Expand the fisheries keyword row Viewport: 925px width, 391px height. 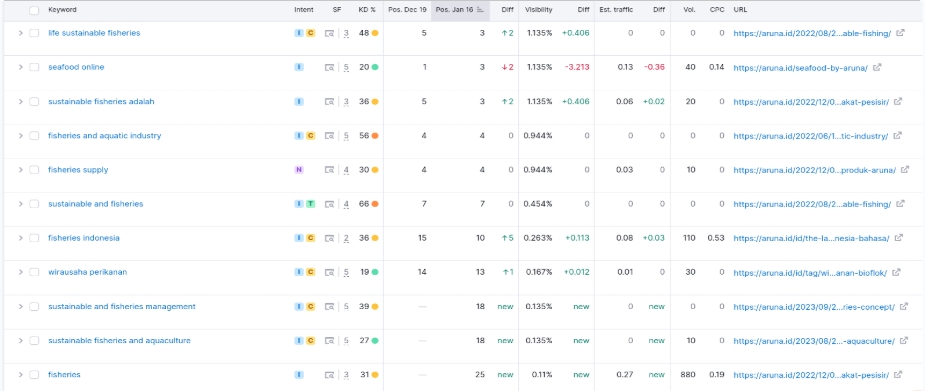tap(21, 375)
